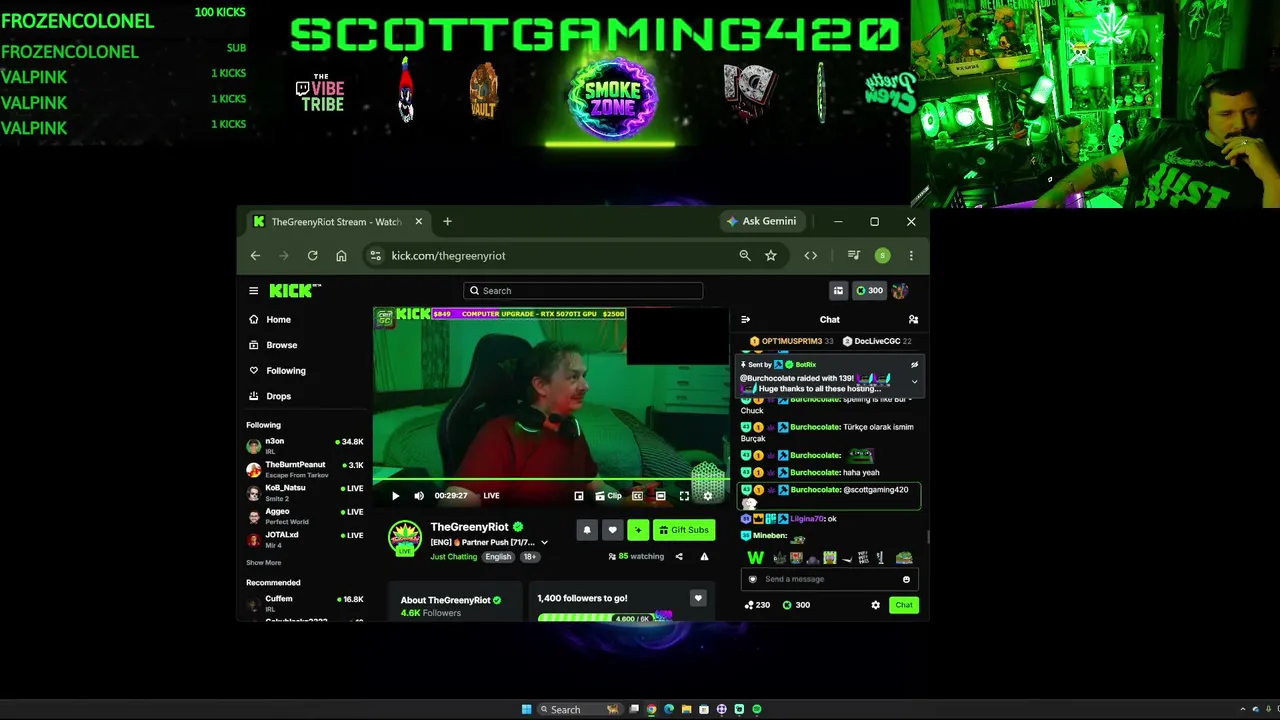
Task: Open Home in the Kick sidebar
Action: 304,320
